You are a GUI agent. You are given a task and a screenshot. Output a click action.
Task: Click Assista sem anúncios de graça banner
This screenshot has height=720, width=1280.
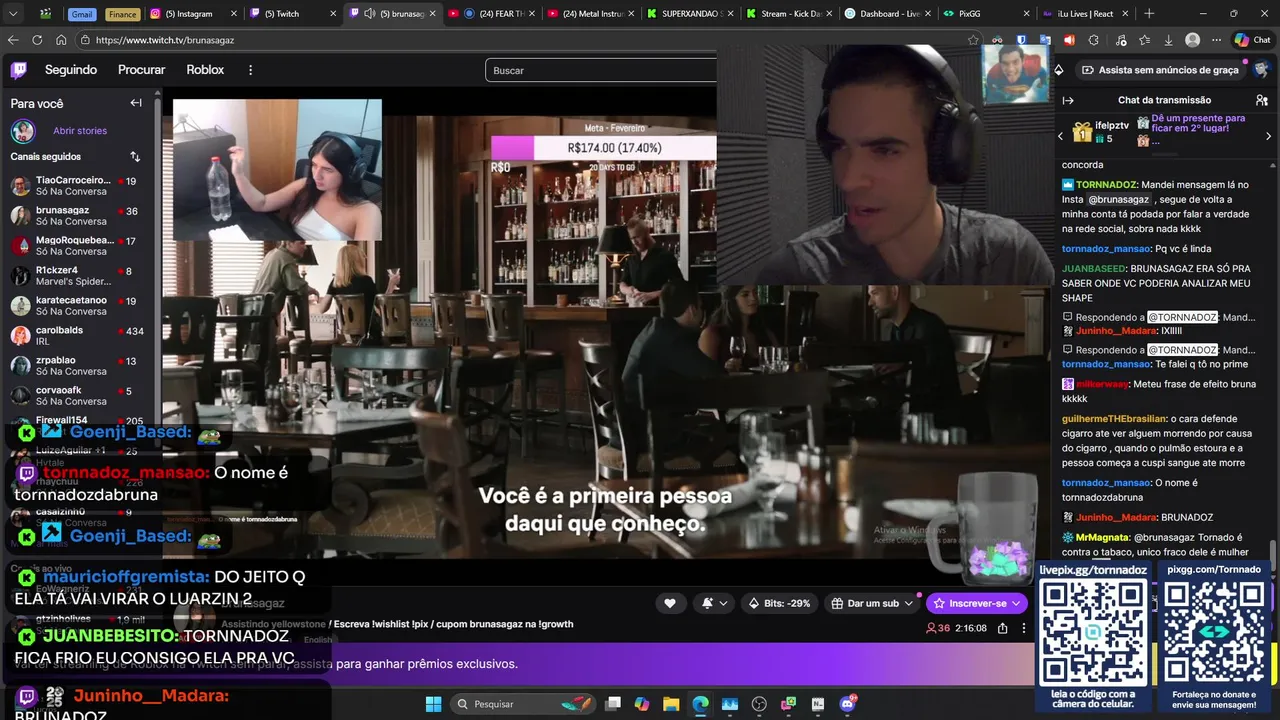tap(1160, 70)
